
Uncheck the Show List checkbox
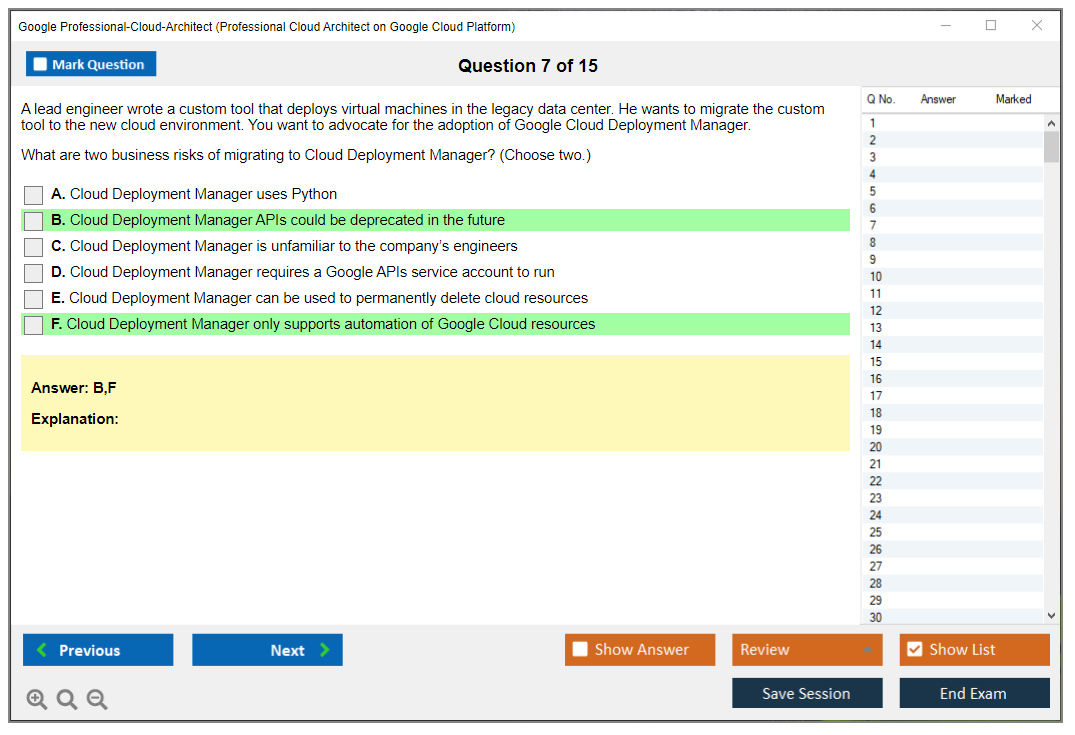pyautogui.click(x=914, y=650)
